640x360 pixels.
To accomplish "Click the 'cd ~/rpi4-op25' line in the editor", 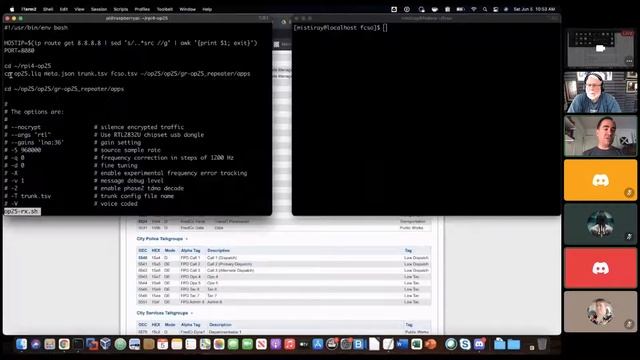I will coord(28,66).
